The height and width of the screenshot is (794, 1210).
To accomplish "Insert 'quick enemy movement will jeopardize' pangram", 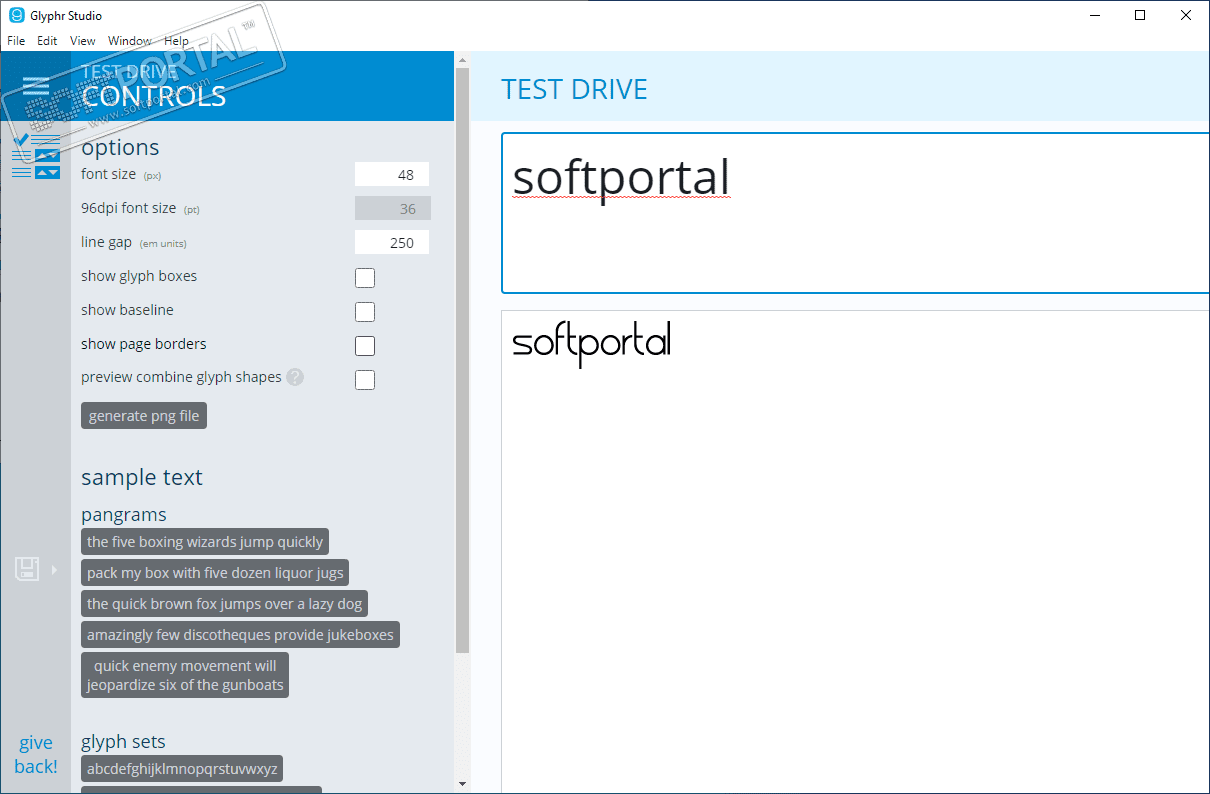I will [x=185, y=675].
